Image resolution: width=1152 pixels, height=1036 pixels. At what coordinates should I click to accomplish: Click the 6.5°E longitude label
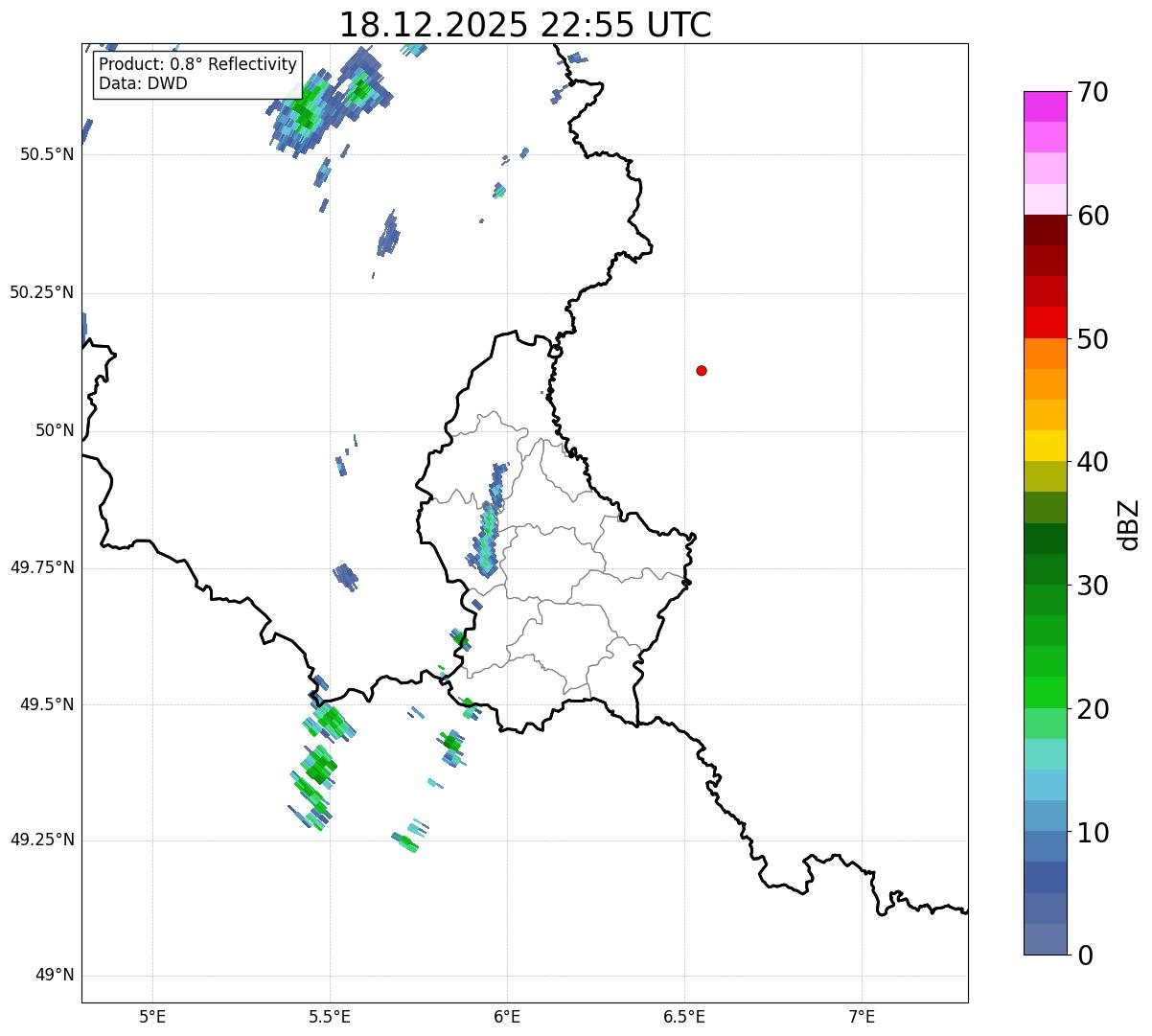coord(684,1017)
